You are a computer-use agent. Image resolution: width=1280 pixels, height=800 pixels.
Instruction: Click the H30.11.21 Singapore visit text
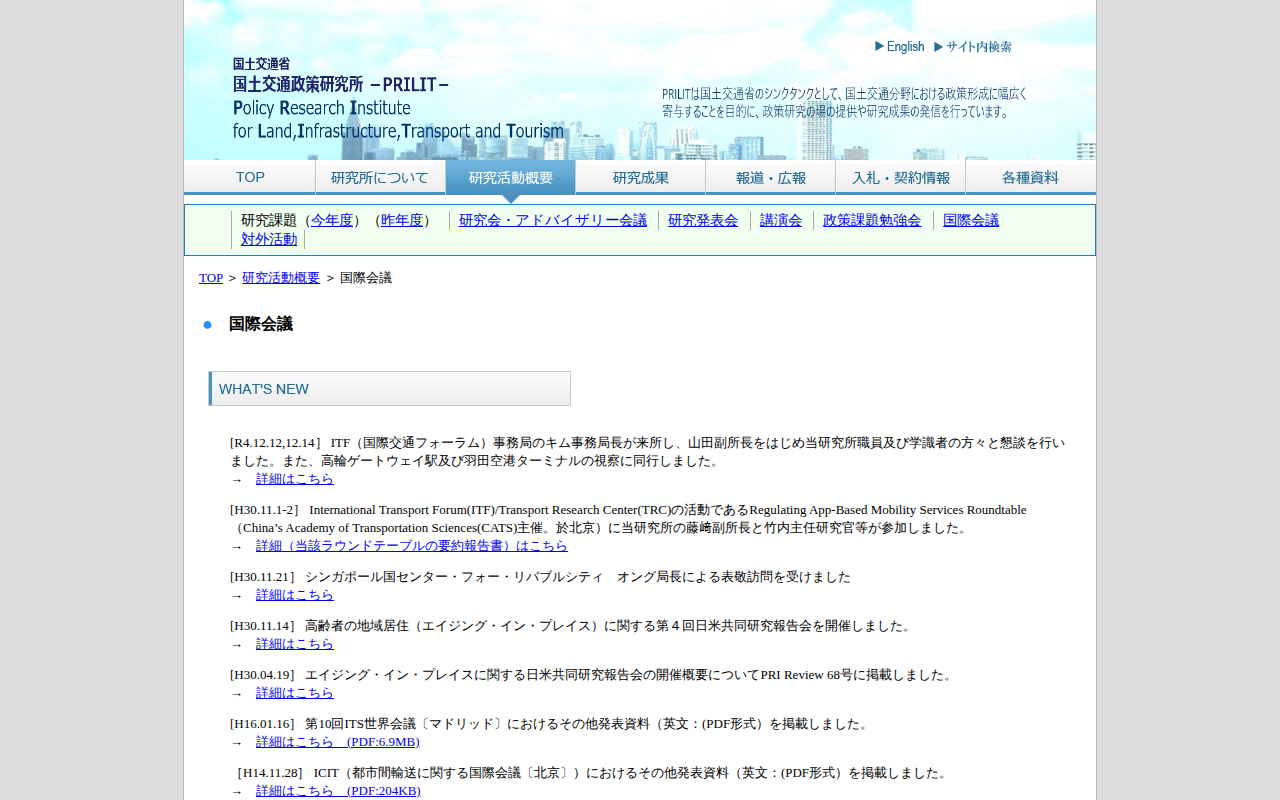540,577
